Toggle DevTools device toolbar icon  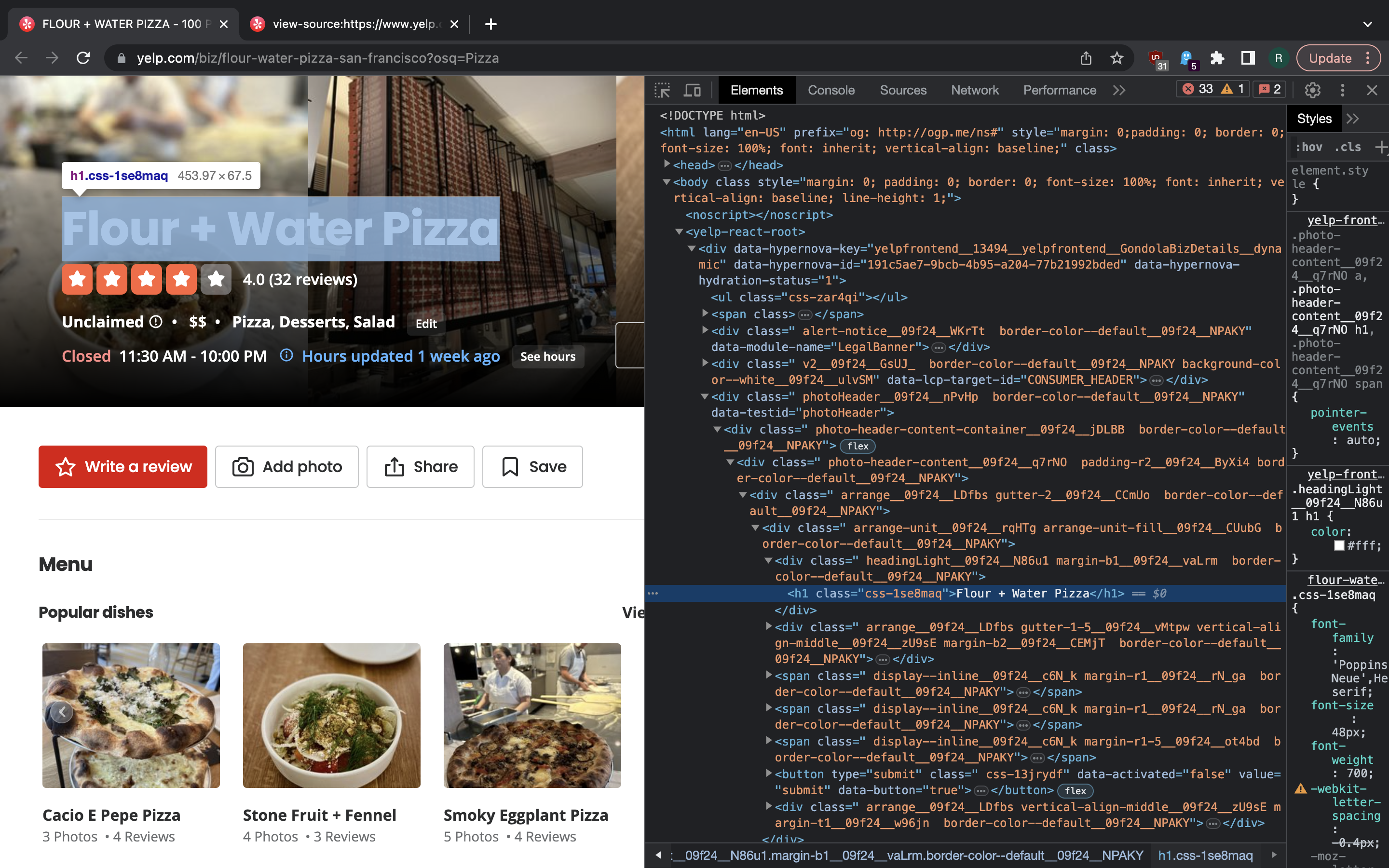692,90
